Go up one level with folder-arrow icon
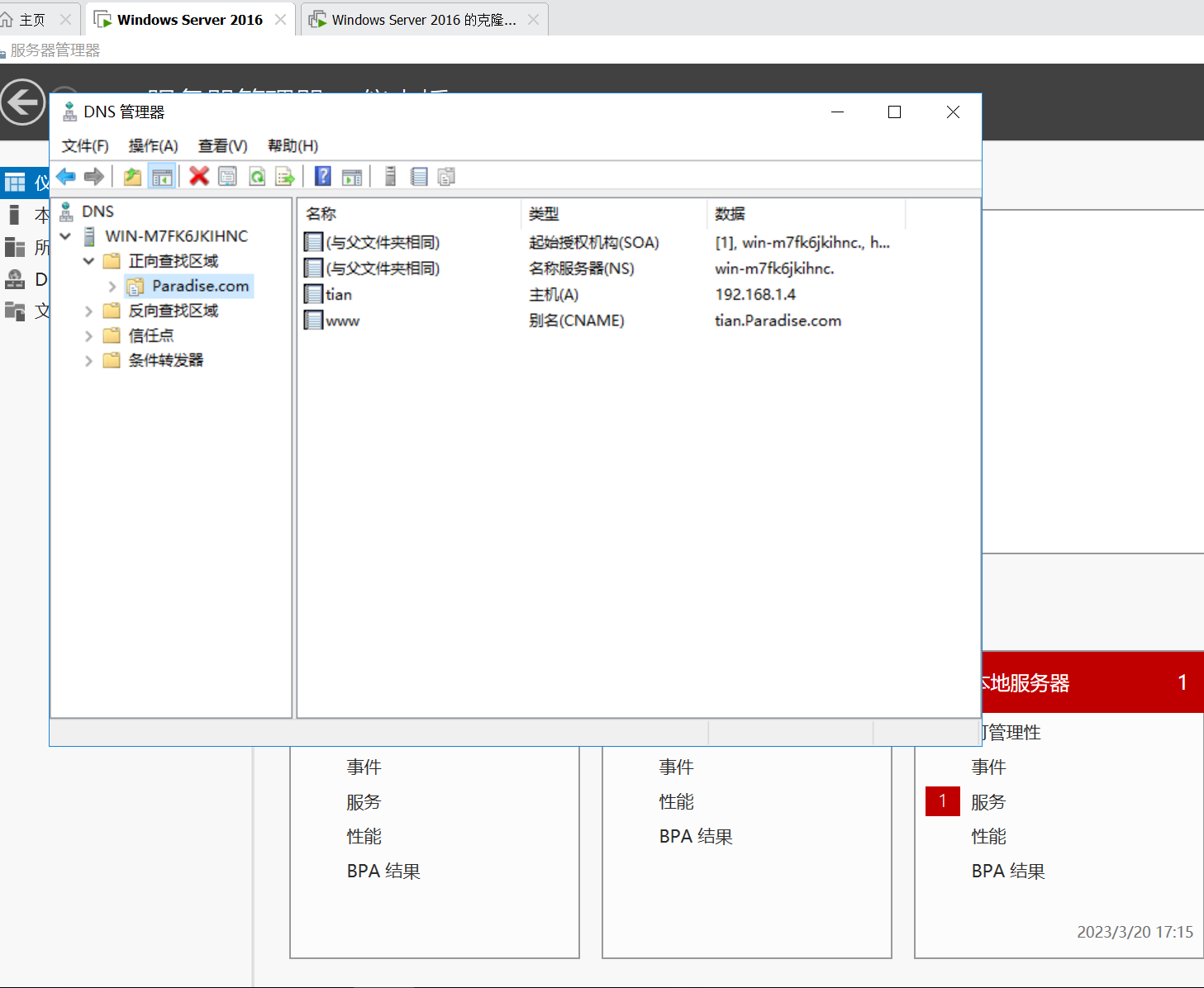1204x988 pixels. pyautogui.click(x=132, y=176)
